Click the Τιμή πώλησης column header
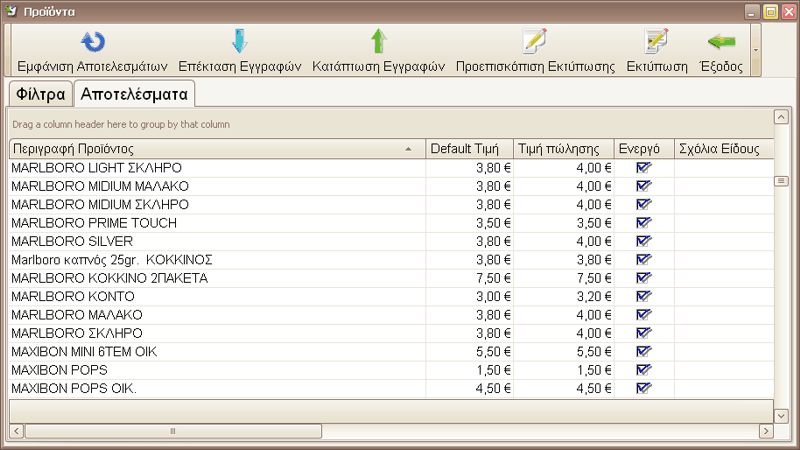800x450 pixels. click(563, 148)
